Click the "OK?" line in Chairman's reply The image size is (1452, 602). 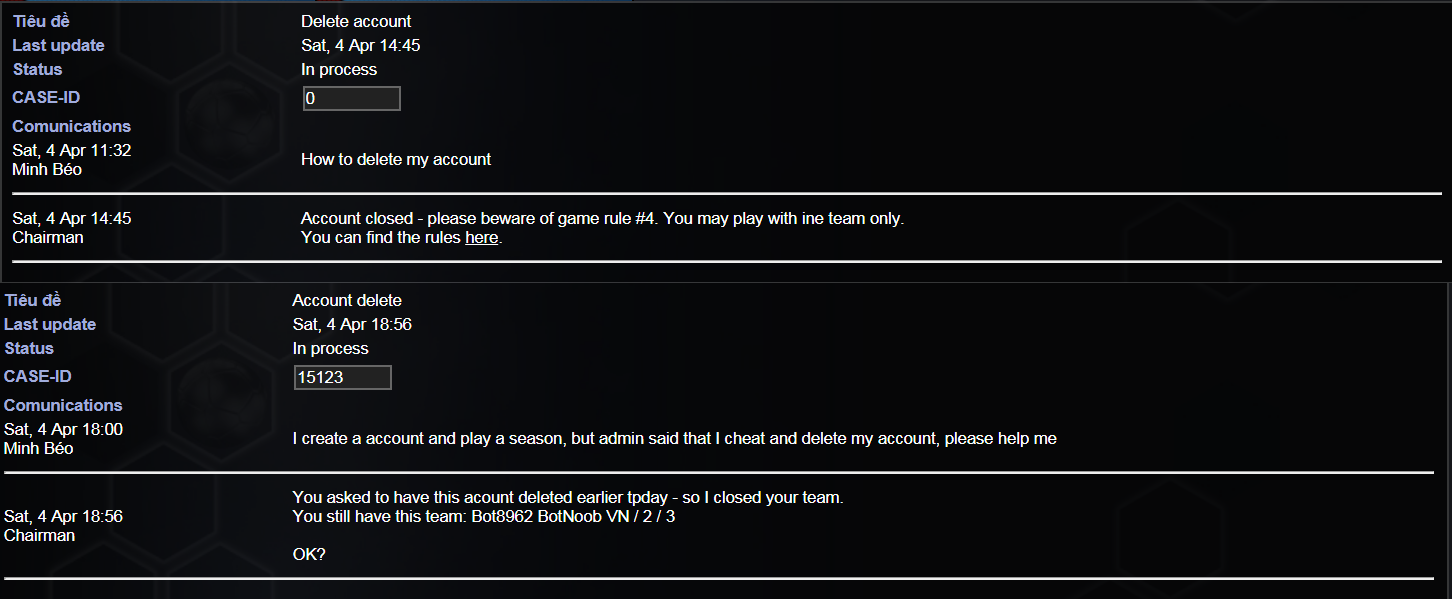[309, 554]
